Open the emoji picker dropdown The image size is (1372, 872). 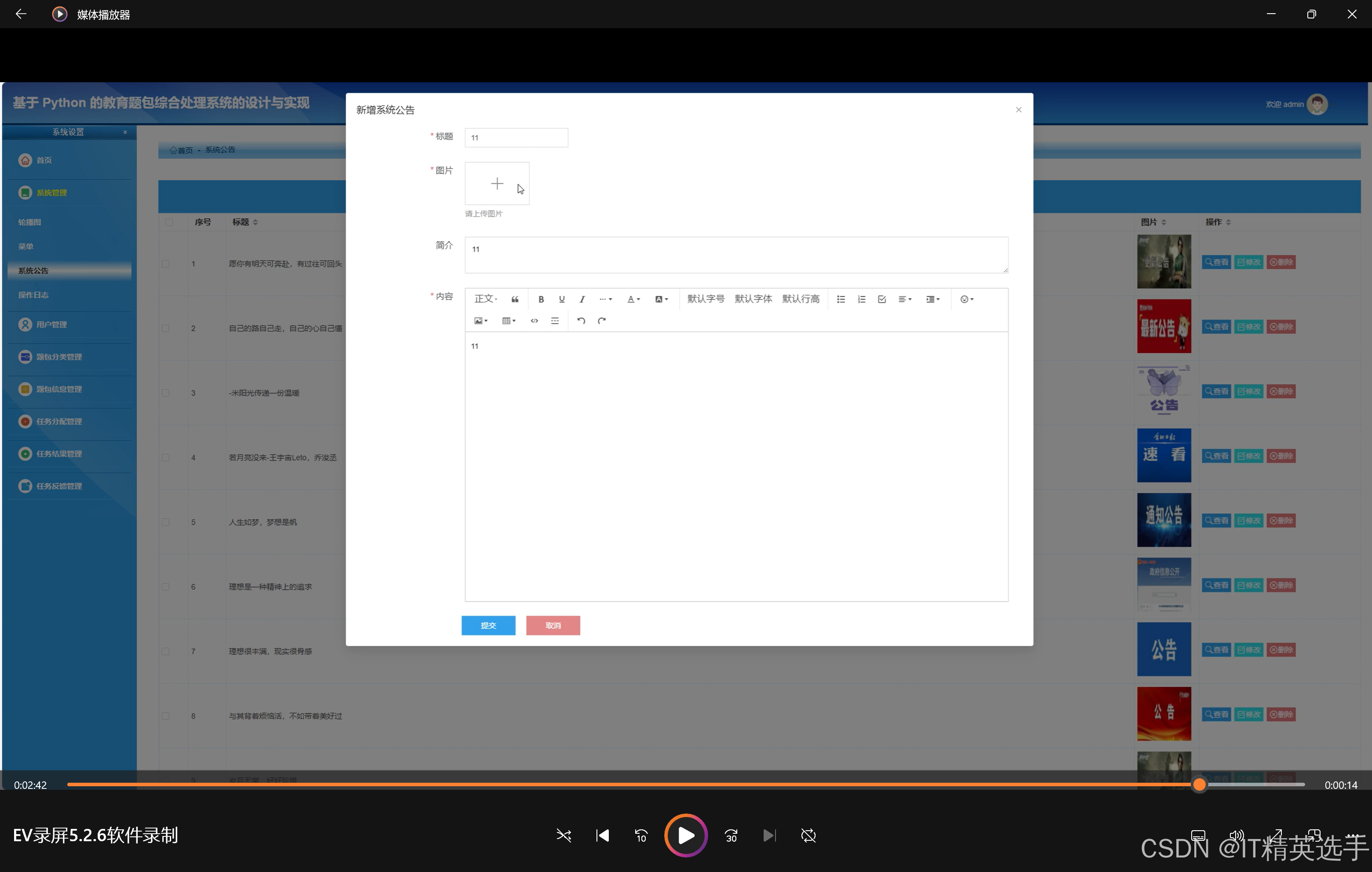click(967, 299)
